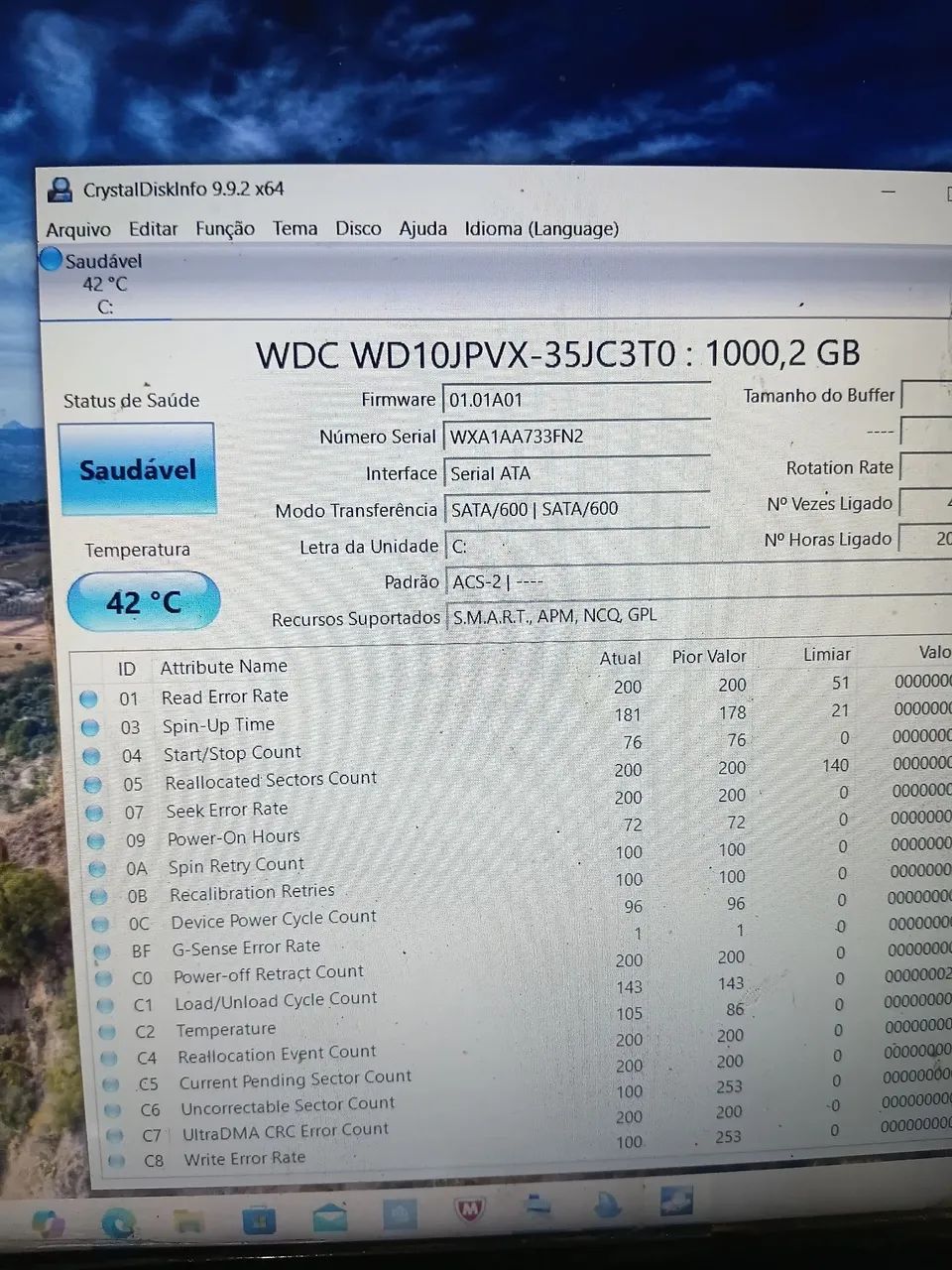The image size is (952, 1270).
Task: Click the status circle for Power-off Retract Count
Action: [104, 978]
